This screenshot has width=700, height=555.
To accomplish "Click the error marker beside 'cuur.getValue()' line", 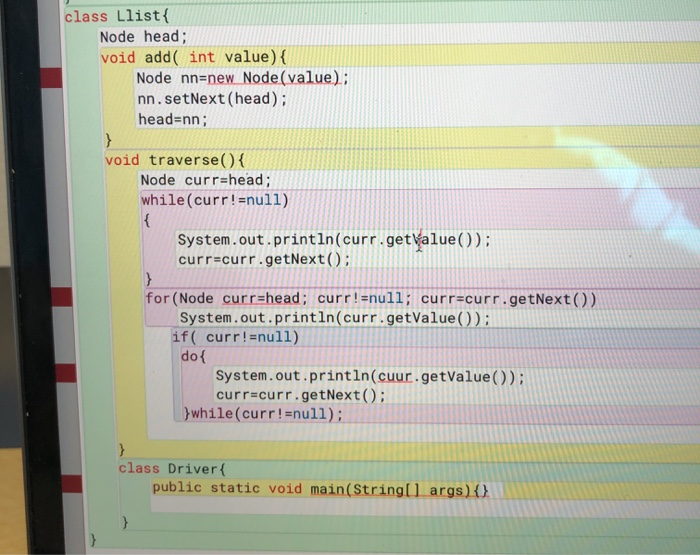I will click(66, 373).
